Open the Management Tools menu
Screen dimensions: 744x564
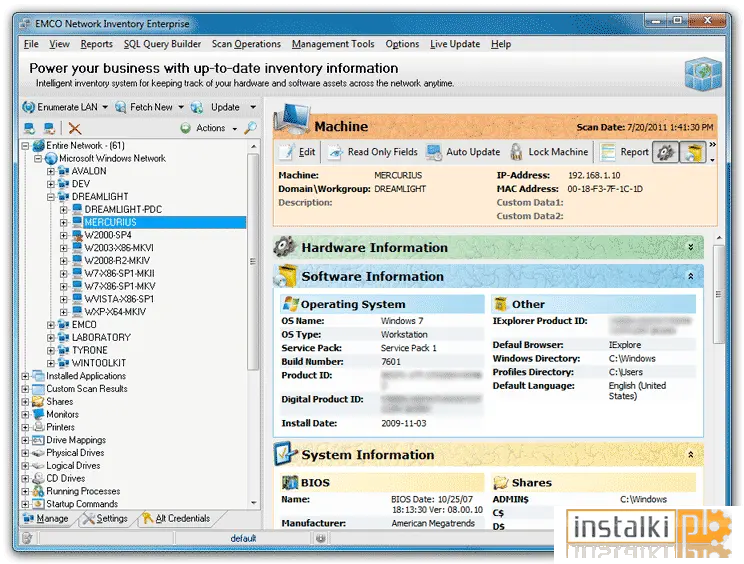(333, 44)
